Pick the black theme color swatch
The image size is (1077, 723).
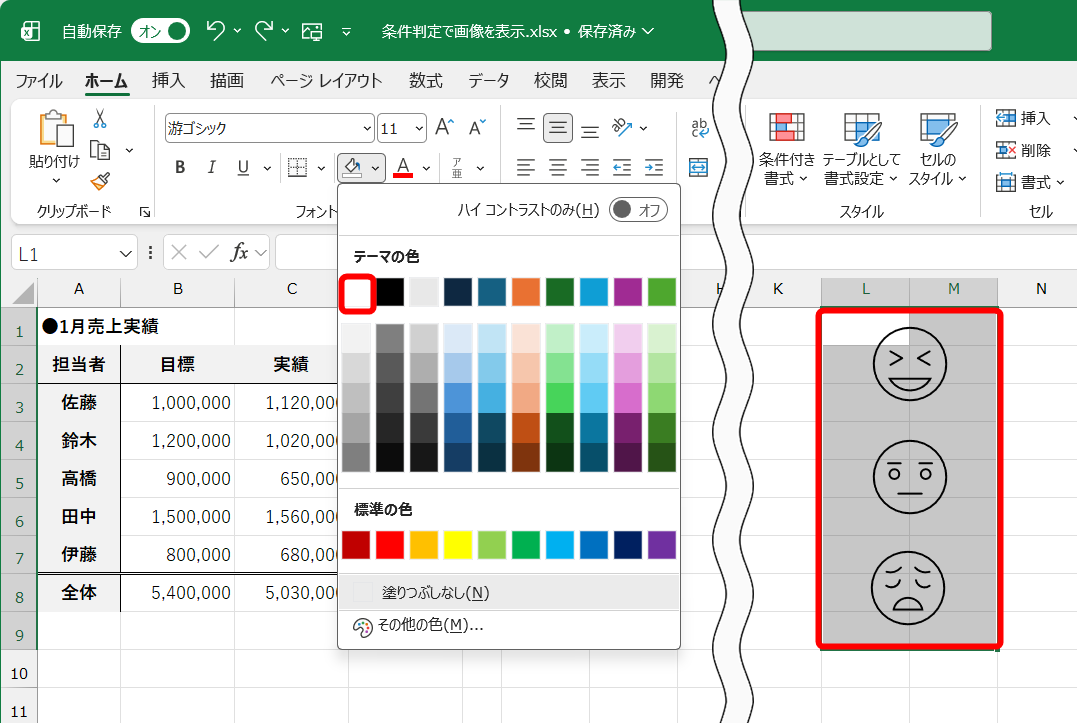390,292
